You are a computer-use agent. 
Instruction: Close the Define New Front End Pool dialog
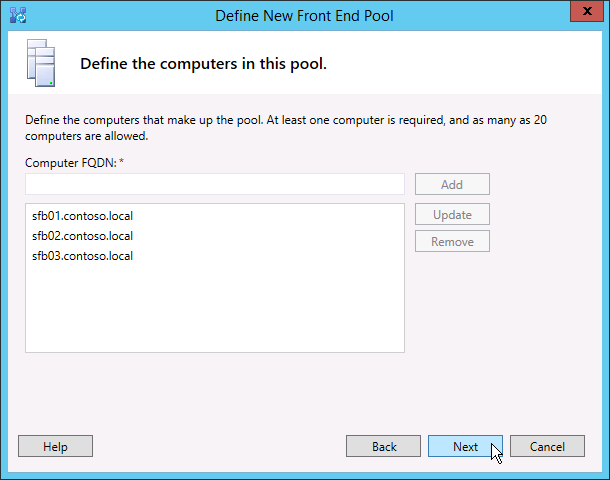(x=587, y=11)
